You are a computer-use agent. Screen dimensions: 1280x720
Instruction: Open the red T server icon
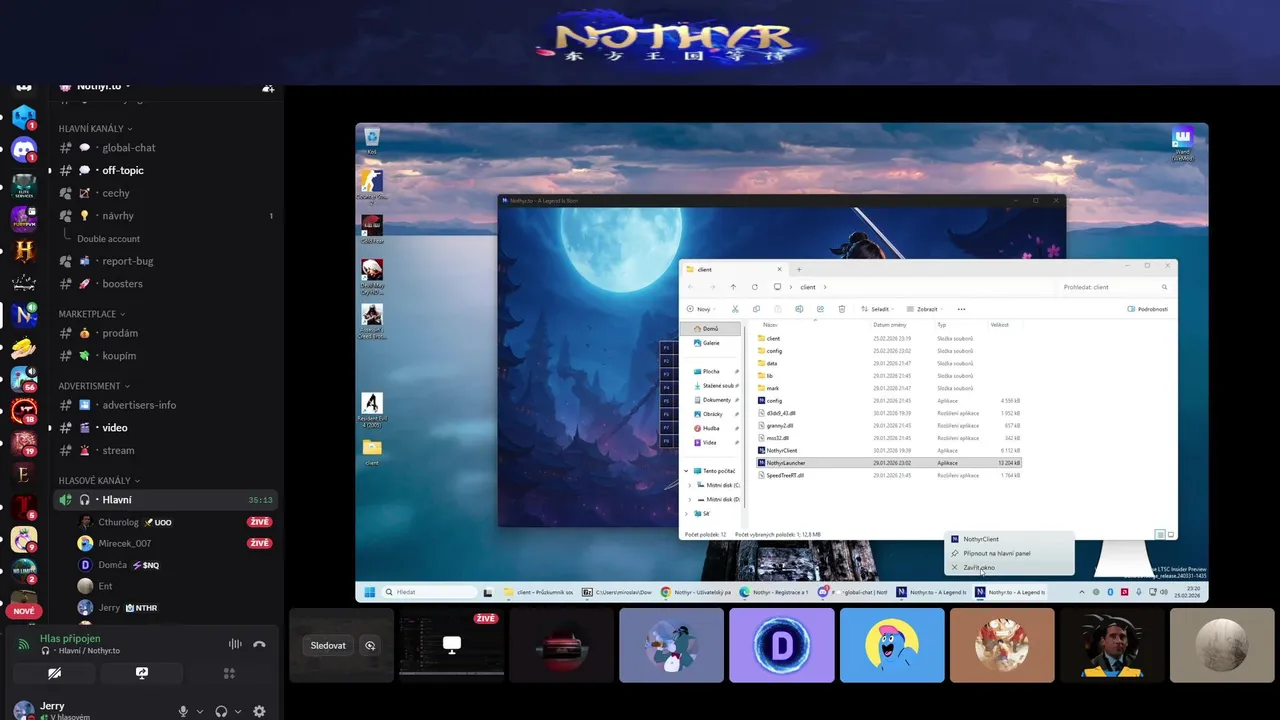24,507
